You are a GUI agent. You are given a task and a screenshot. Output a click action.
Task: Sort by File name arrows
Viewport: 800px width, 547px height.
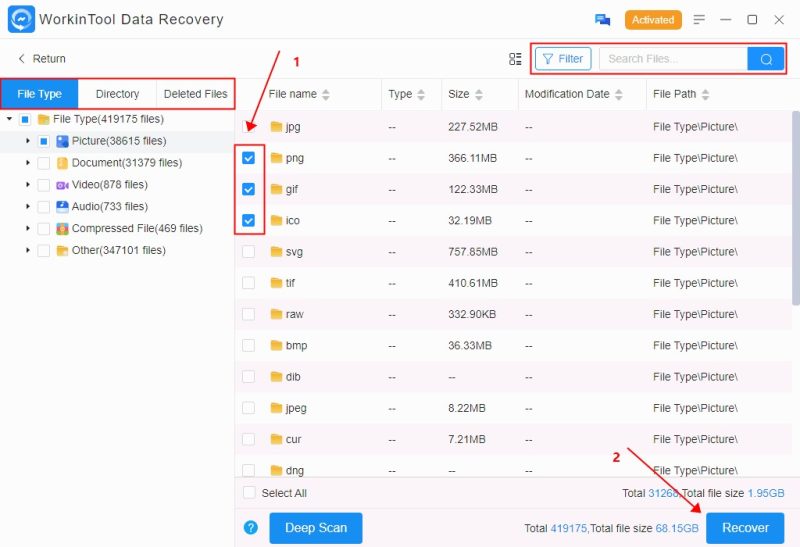tap(326, 95)
